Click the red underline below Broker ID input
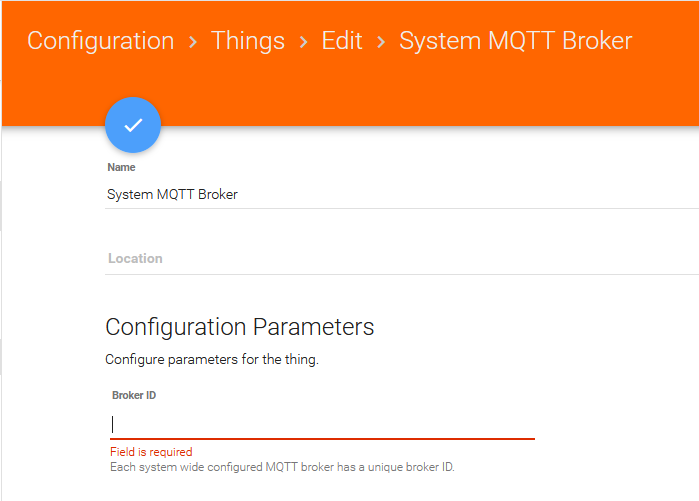The width and height of the screenshot is (699, 501). pos(322,438)
